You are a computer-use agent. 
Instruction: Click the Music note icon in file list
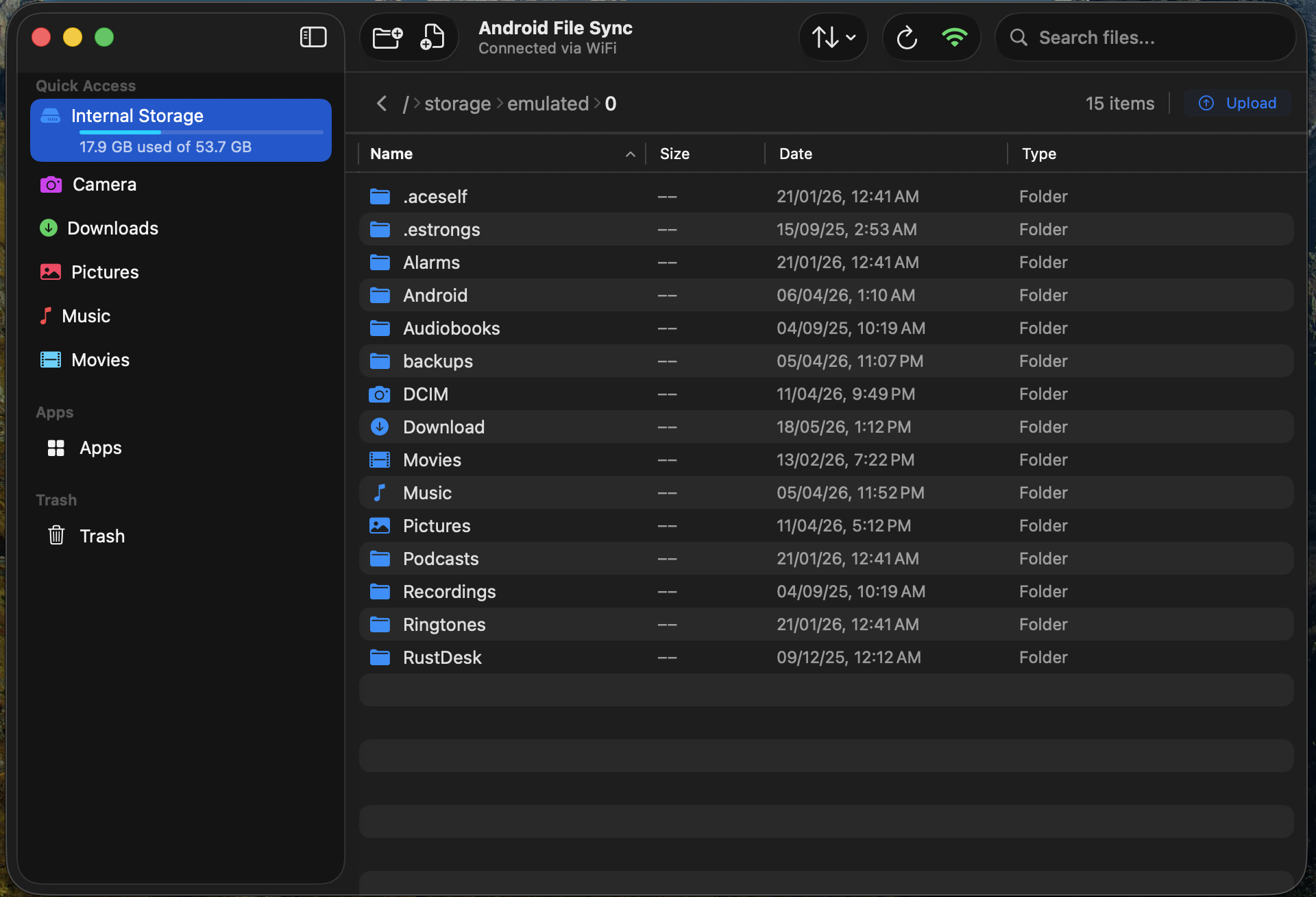pyautogui.click(x=380, y=493)
